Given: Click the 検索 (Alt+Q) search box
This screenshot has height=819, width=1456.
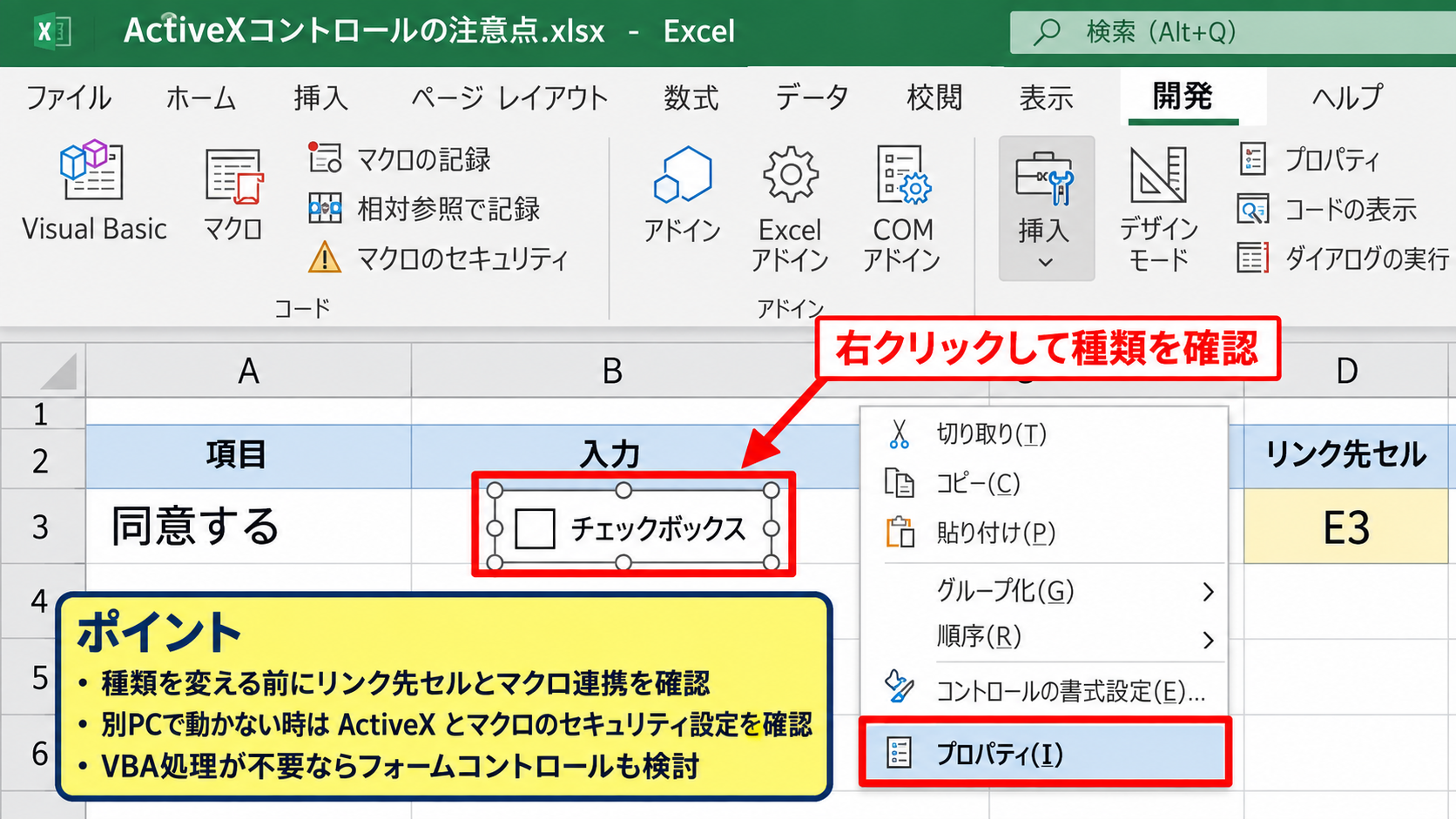Looking at the screenshot, I should 1232,32.
